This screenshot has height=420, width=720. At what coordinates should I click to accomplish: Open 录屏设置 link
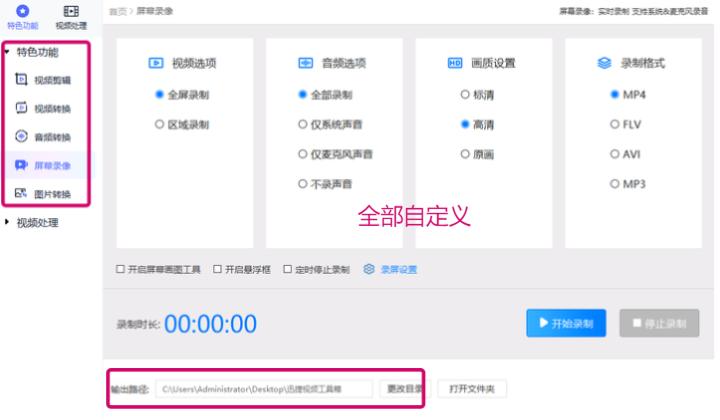[399, 269]
